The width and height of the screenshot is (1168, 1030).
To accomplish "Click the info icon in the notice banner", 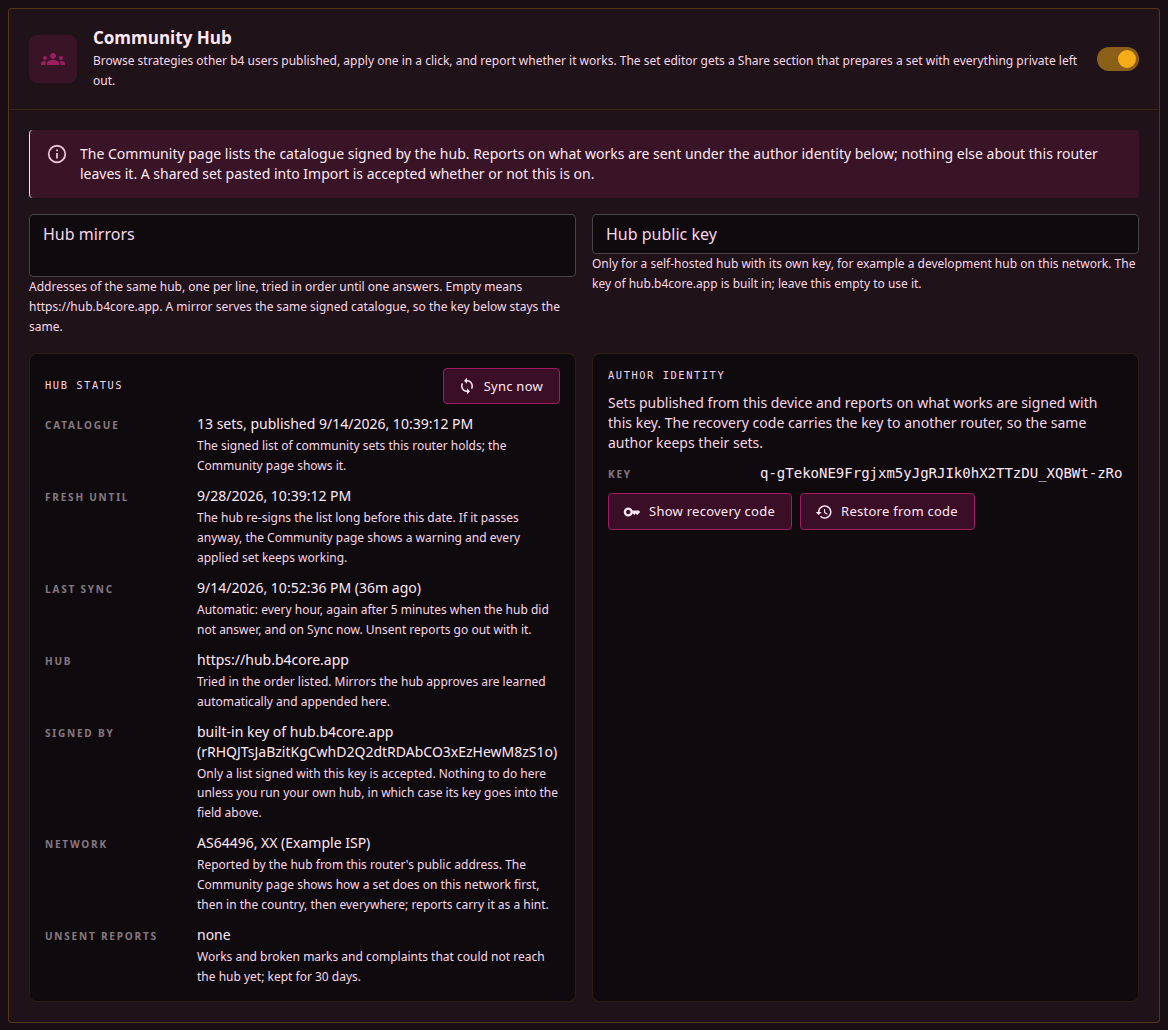I will (57, 154).
